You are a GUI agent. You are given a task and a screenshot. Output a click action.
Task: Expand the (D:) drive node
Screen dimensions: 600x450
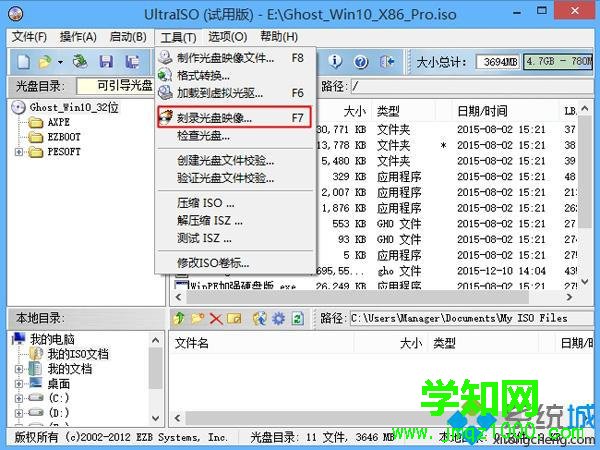coord(18,413)
